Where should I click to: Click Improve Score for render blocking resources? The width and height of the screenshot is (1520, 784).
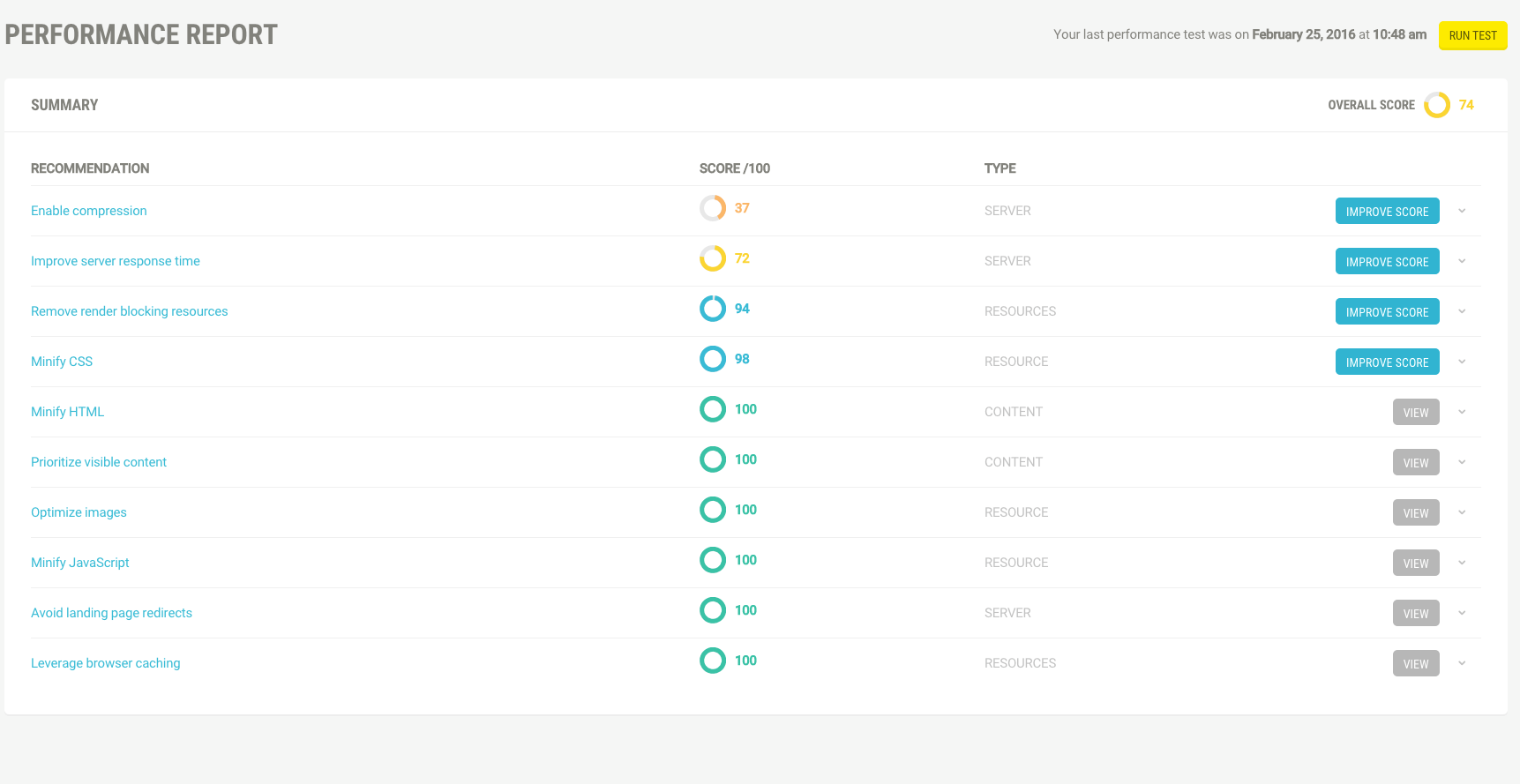coord(1387,311)
